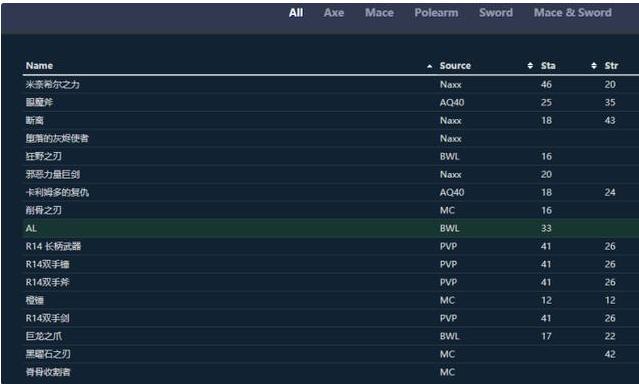Click the Sta value 17

pos(546,336)
